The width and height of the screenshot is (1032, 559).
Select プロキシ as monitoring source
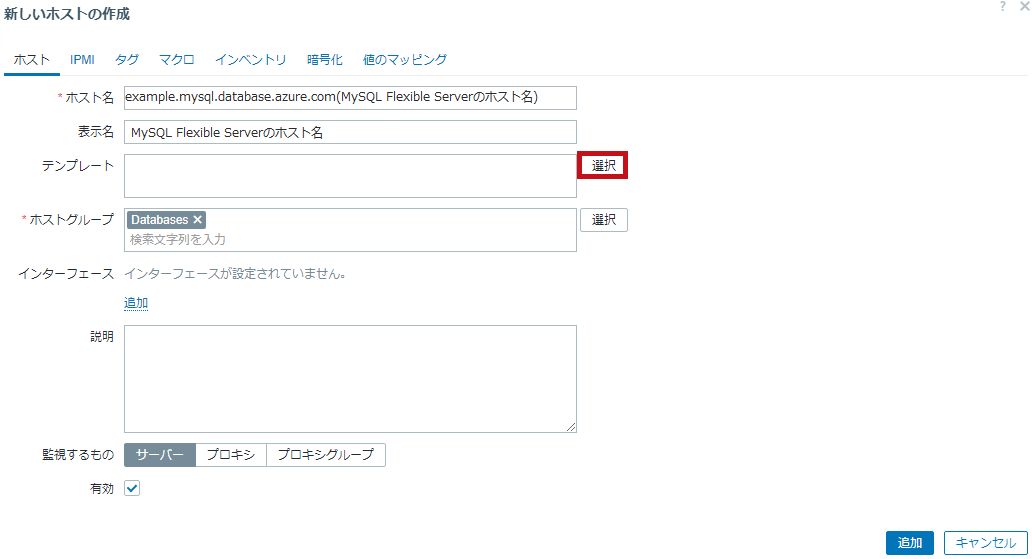tap(231, 455)
